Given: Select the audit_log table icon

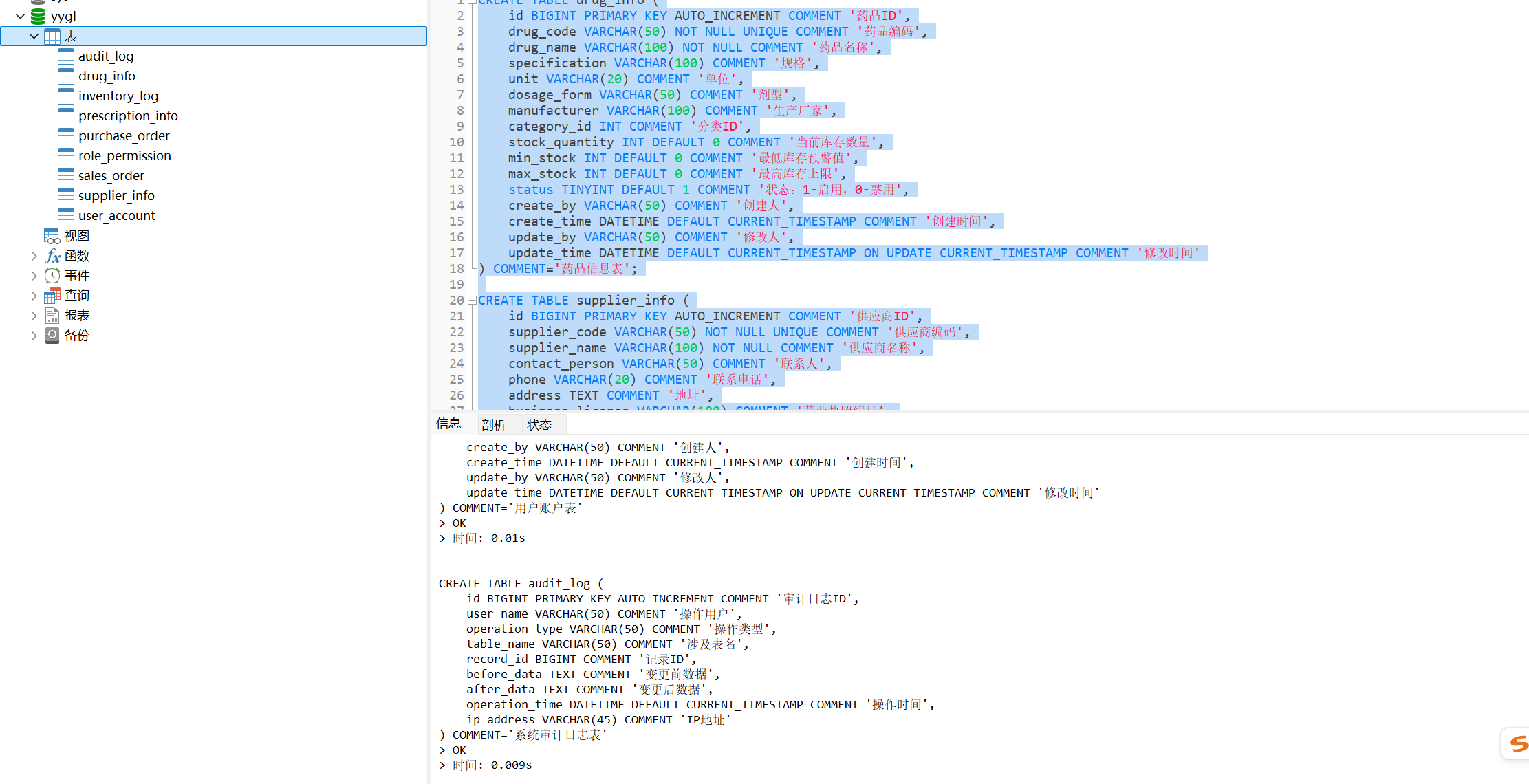Looking at the screenshot, I should point(66,56).
